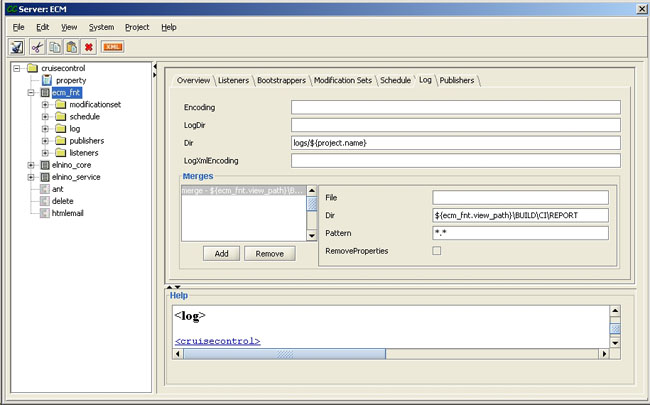The height and width of the screenshot is (405, 650).
Task: Click the CC application icon in title bar
Action: (11, 9)
